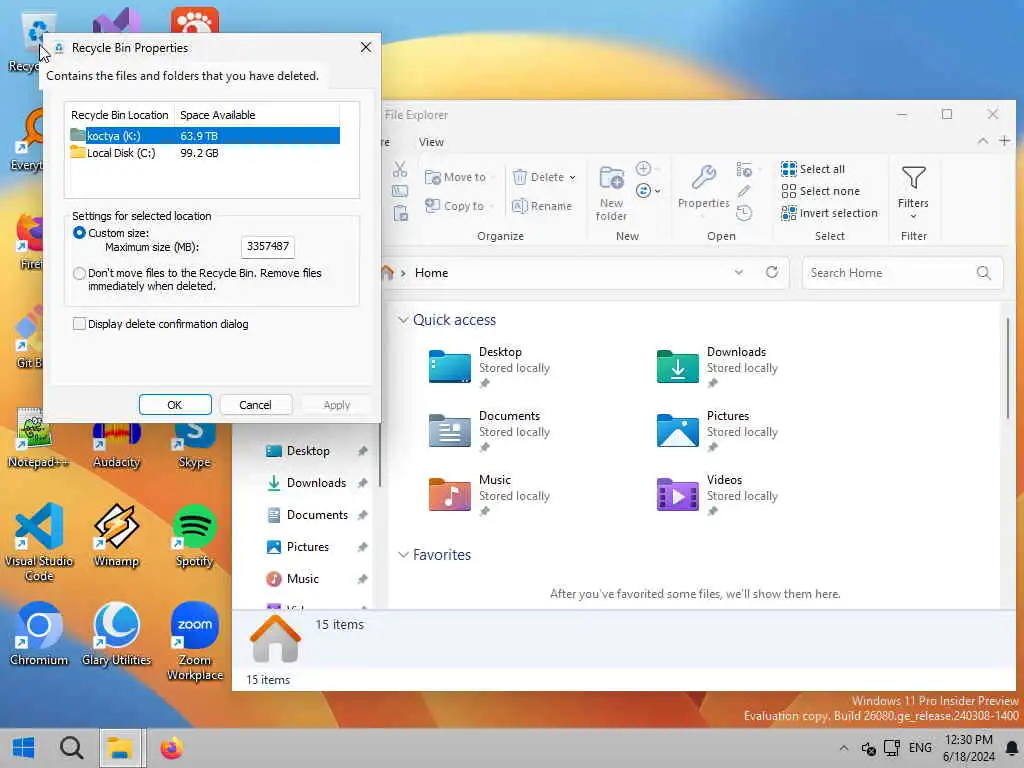This screenshot has width=1024, height=768.
Task: Click the Properties wrench icon
Action: (x=703, y=178)
